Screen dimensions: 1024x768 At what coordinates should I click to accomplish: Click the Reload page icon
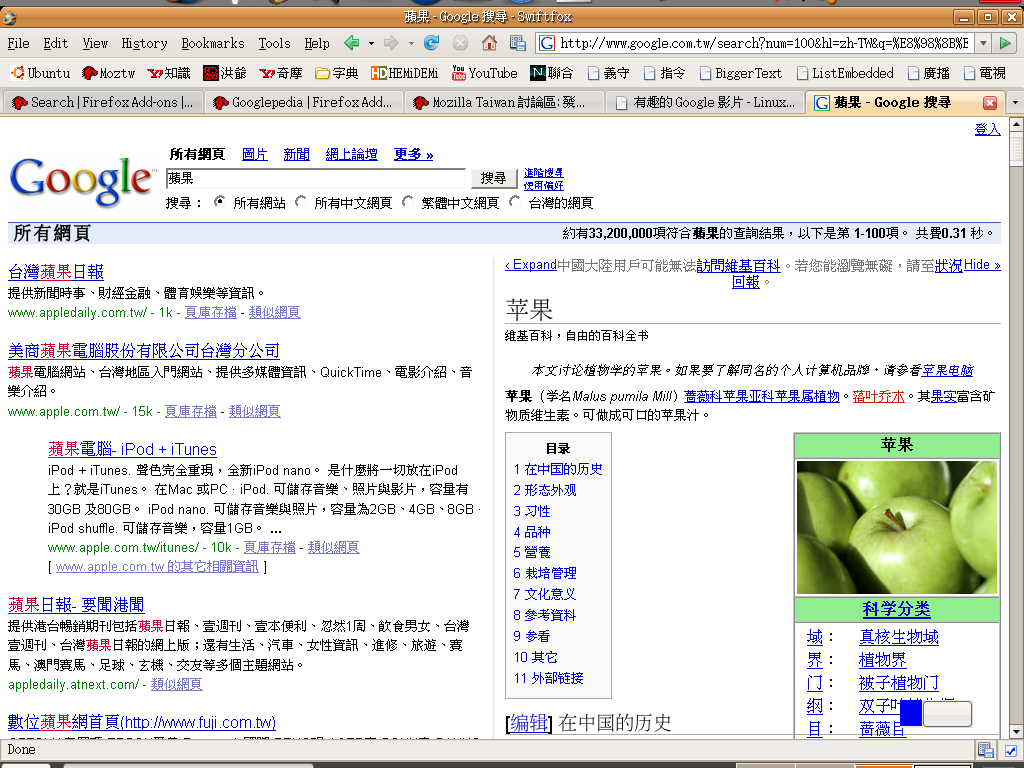tap(431, 43)
